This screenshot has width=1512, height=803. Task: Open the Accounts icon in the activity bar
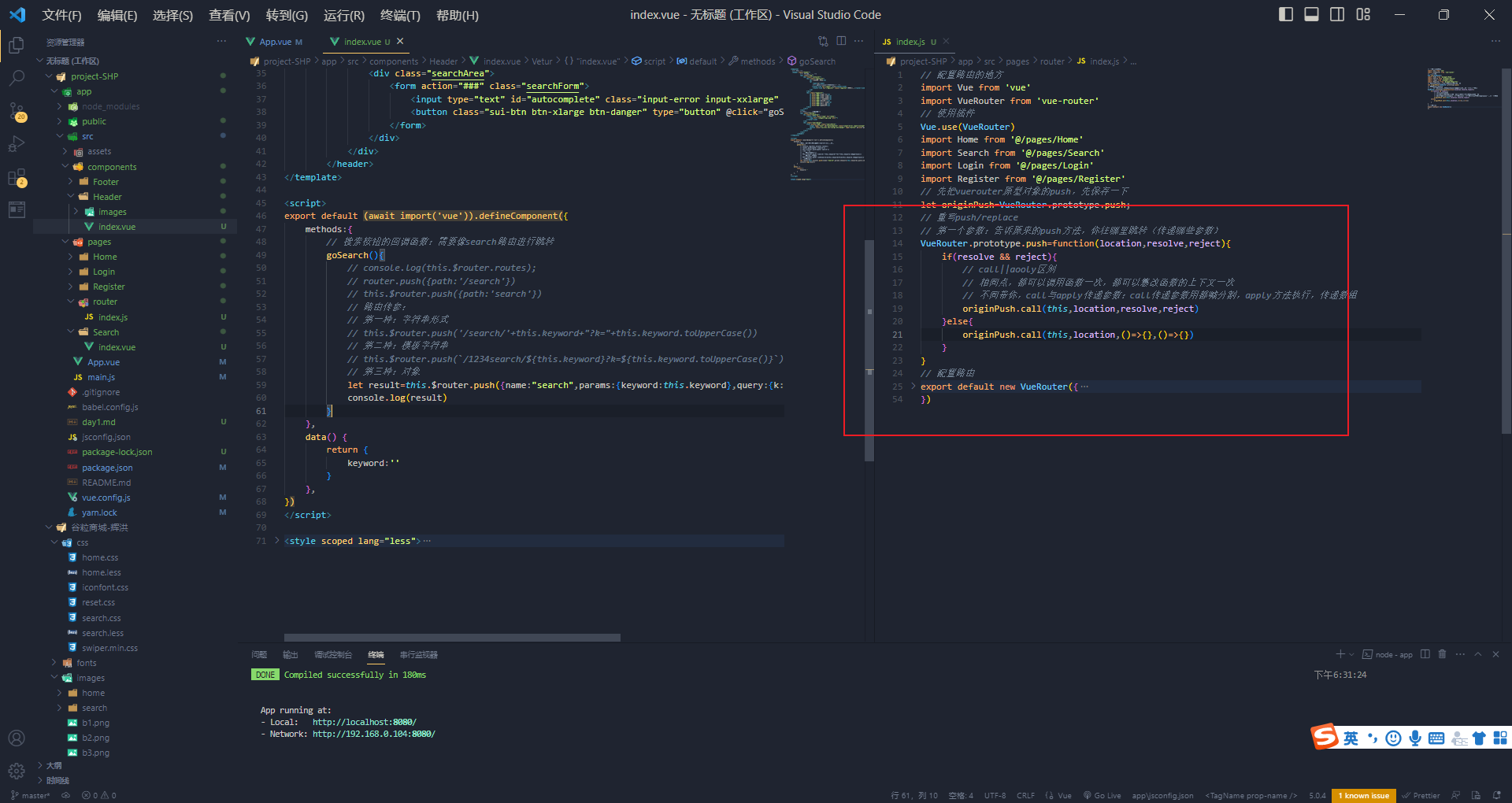pyautogui.click(x=17, y=738)
